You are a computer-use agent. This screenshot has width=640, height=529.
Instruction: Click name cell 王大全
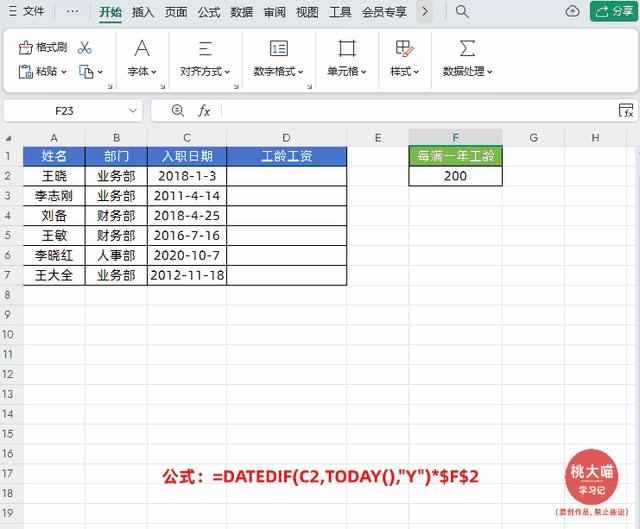tap(54, 275)
